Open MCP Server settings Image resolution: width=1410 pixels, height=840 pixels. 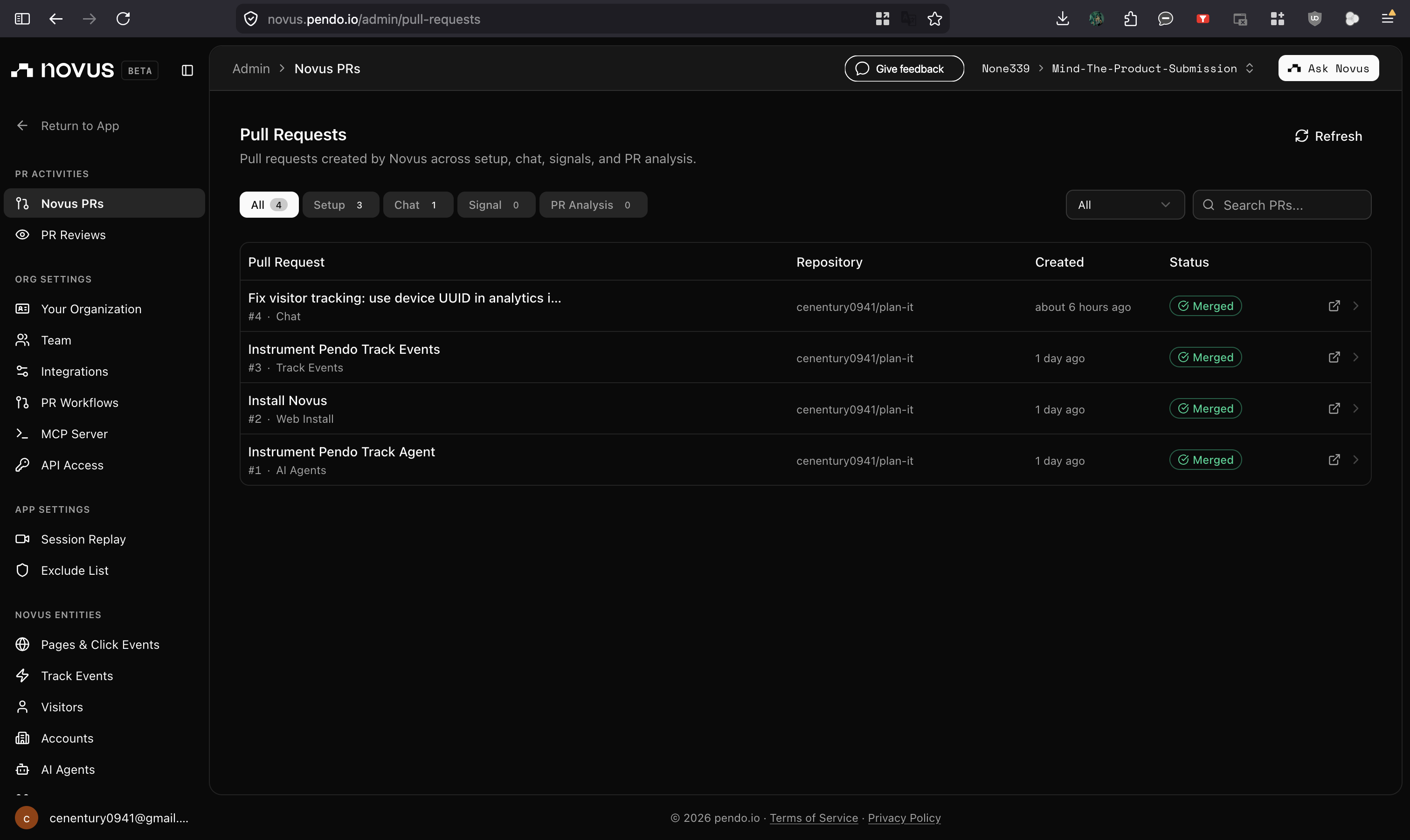[x=104, y=434]
